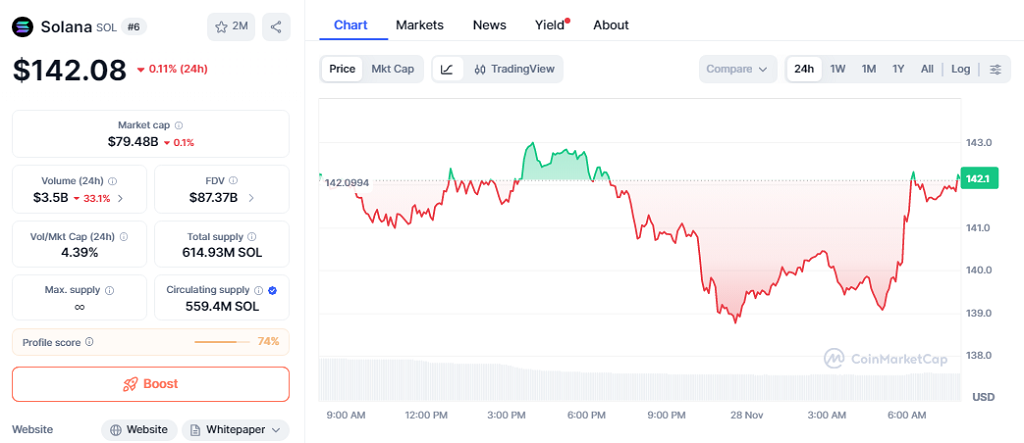Switch to the TradingView chart mode

pos(513,69)
